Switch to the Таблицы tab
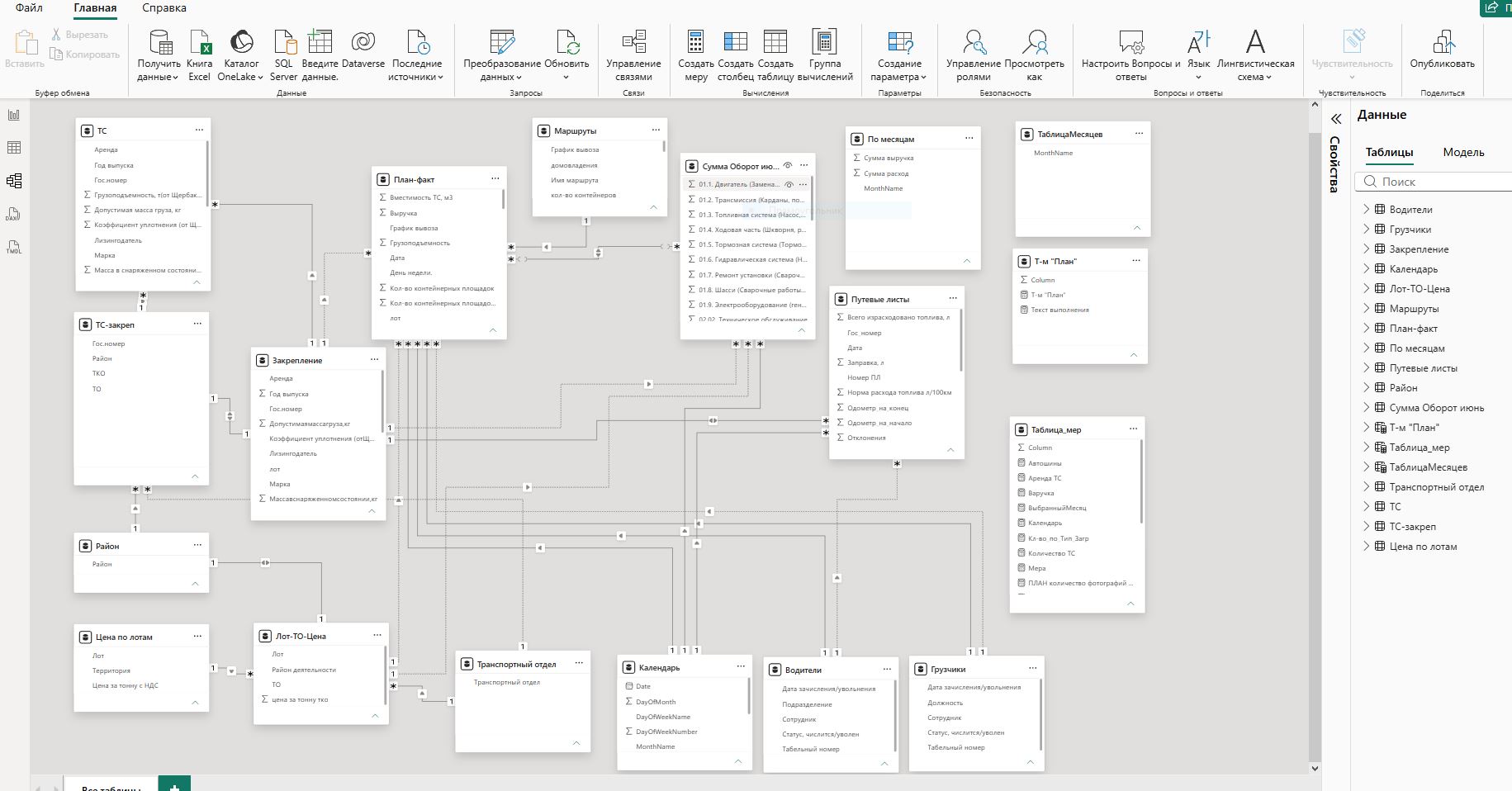The width and height of the screenshot is (1512, 791). pos(1389,152)
